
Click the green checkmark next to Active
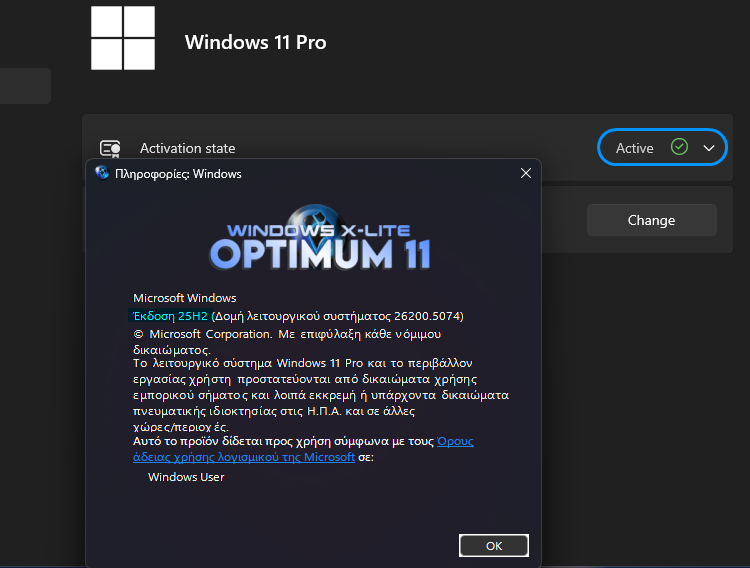pos(680,147)
